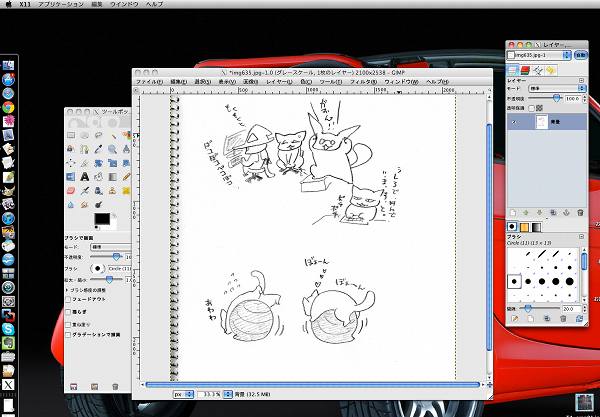Viewport: 600px width, 417px height.
Task: Click the raise layer arrow icon
Action: [x=526, y=213]
